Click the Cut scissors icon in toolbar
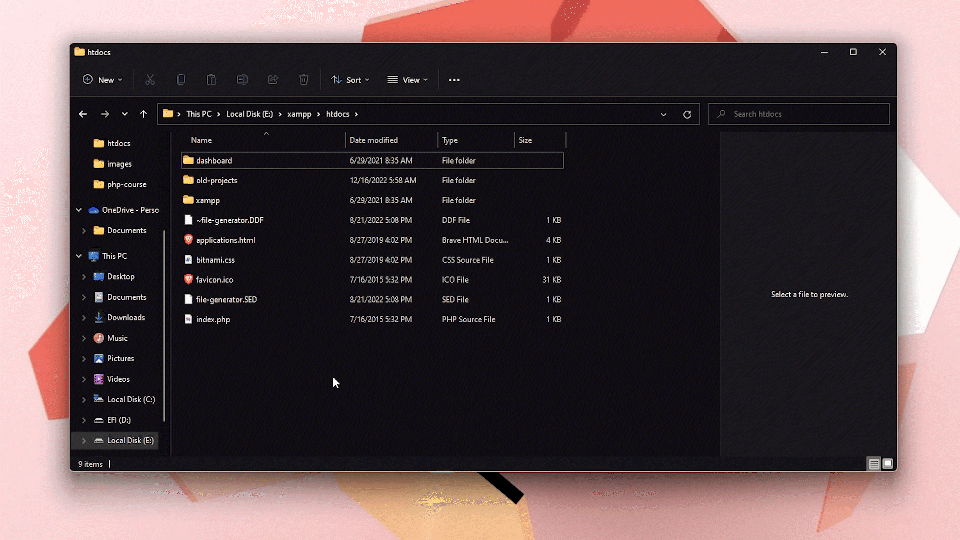The image size is (960, 540). [x=150, y=80]
